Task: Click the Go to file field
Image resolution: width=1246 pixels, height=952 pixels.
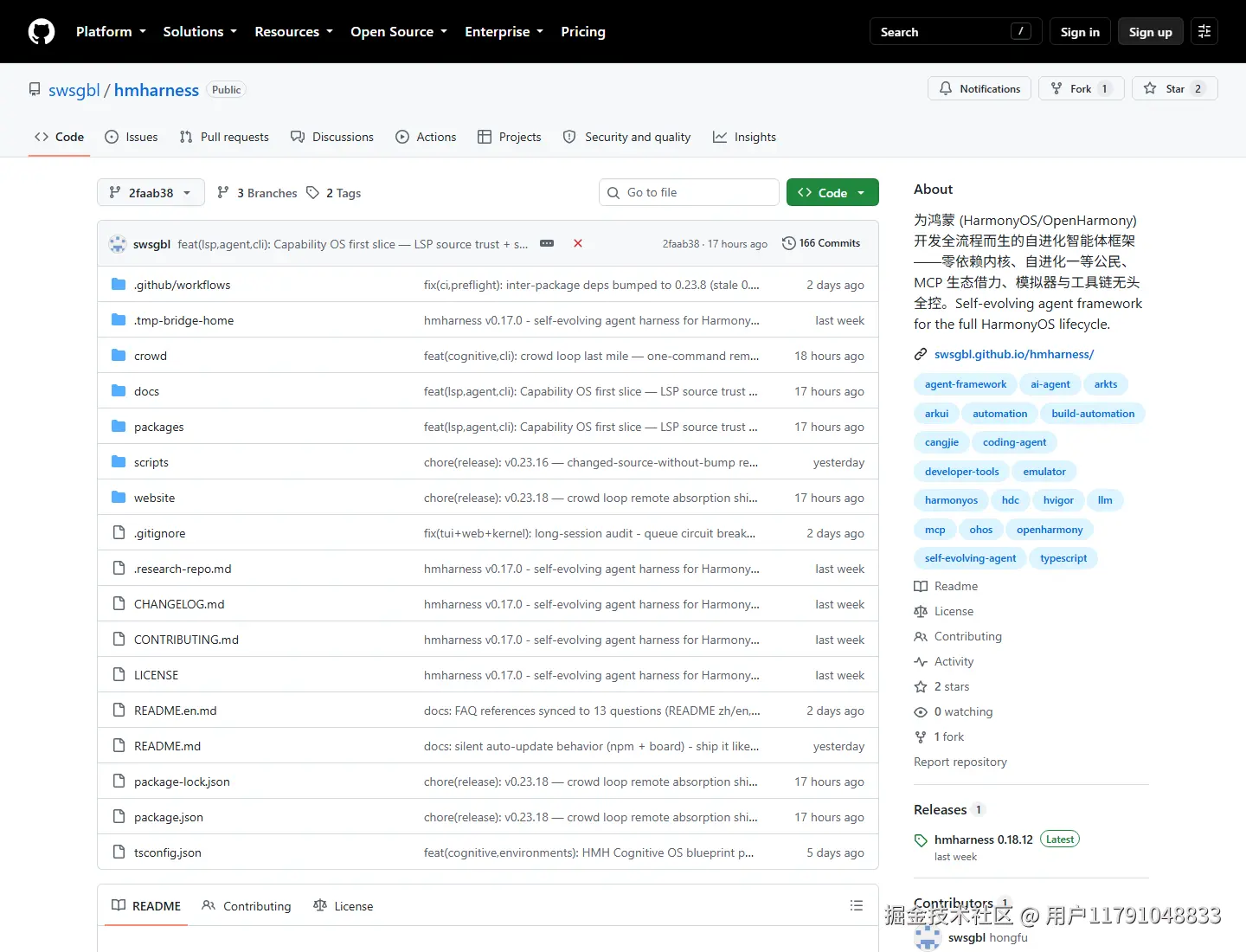Action: (689, 192)
